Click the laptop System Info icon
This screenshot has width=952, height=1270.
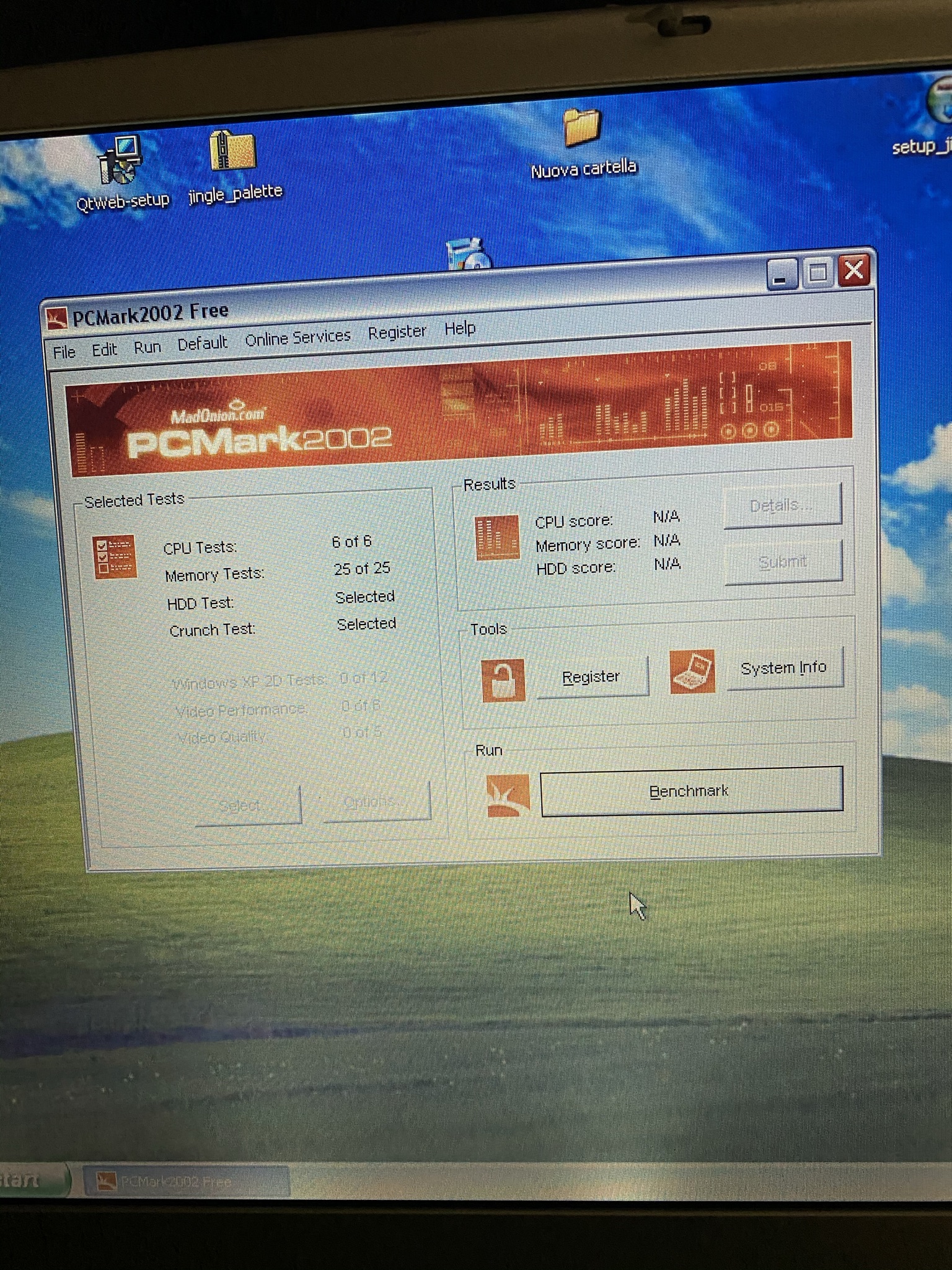(692, 672)
